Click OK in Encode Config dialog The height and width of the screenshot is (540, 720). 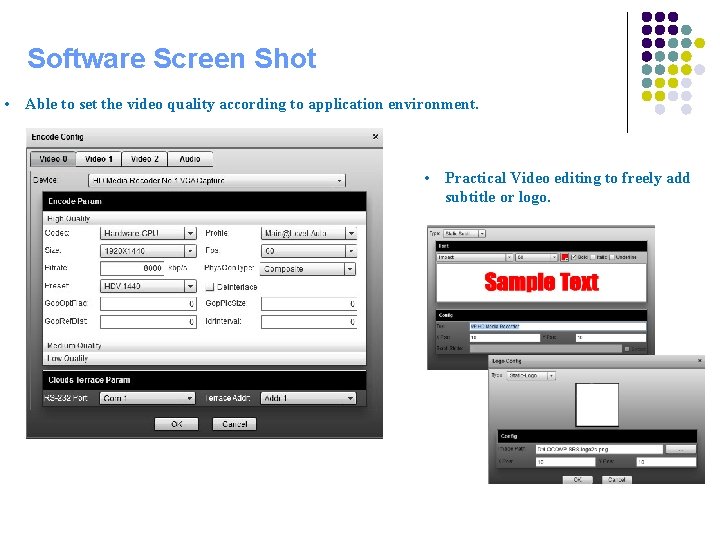pos(176,424)
